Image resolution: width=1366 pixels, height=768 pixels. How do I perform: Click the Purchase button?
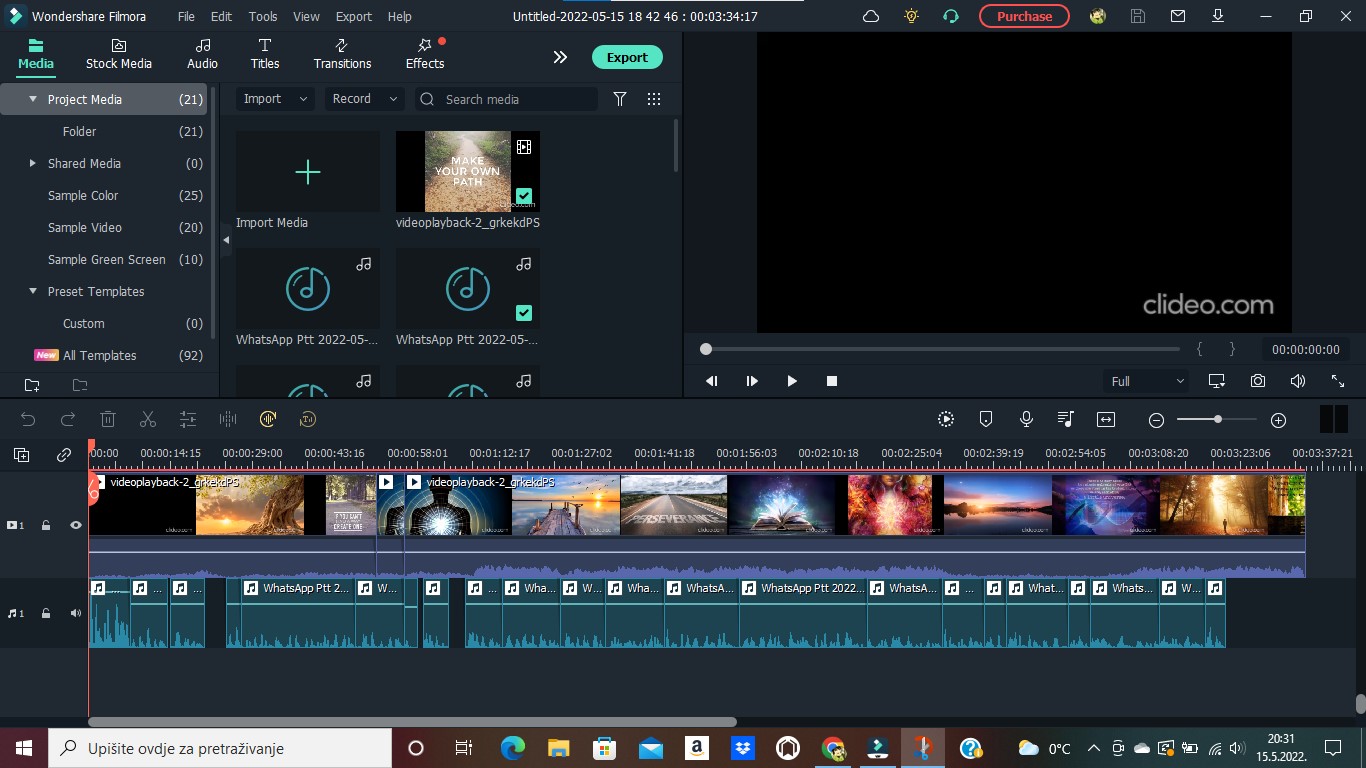pyautogui.click(x=1024, y=16)
